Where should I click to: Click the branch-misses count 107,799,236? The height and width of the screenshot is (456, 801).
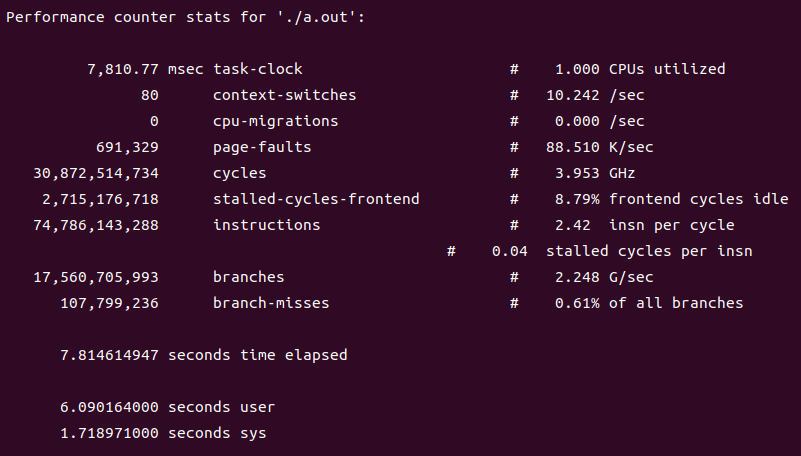110,304
